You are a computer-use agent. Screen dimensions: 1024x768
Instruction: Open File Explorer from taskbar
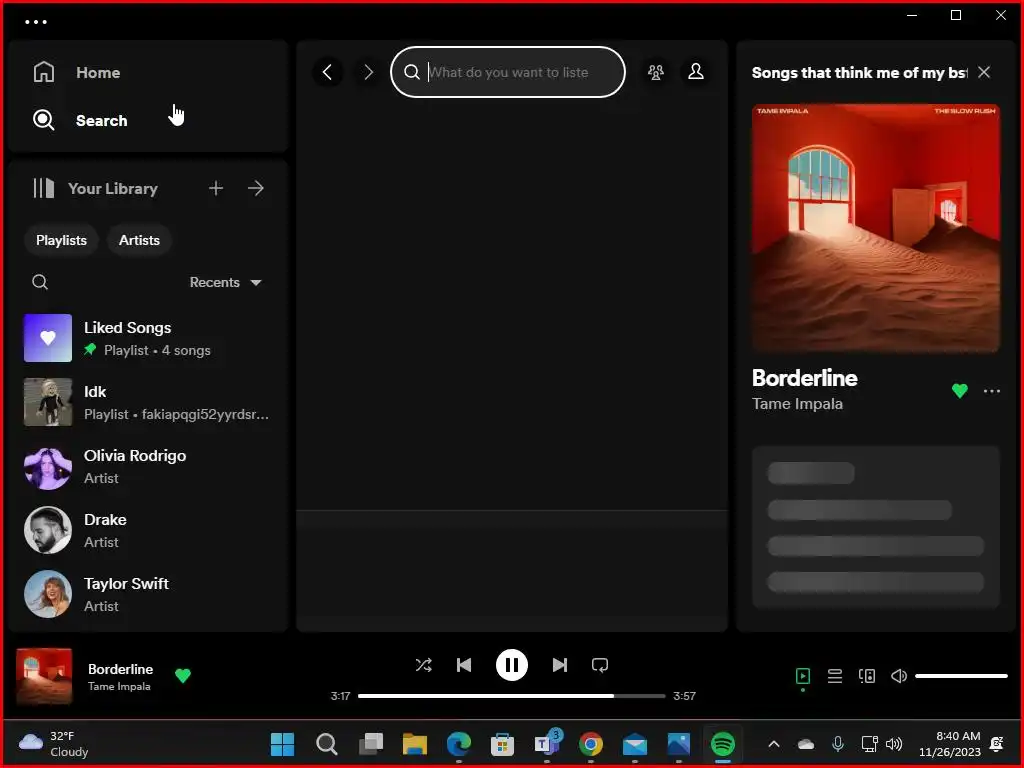(415, 744)
